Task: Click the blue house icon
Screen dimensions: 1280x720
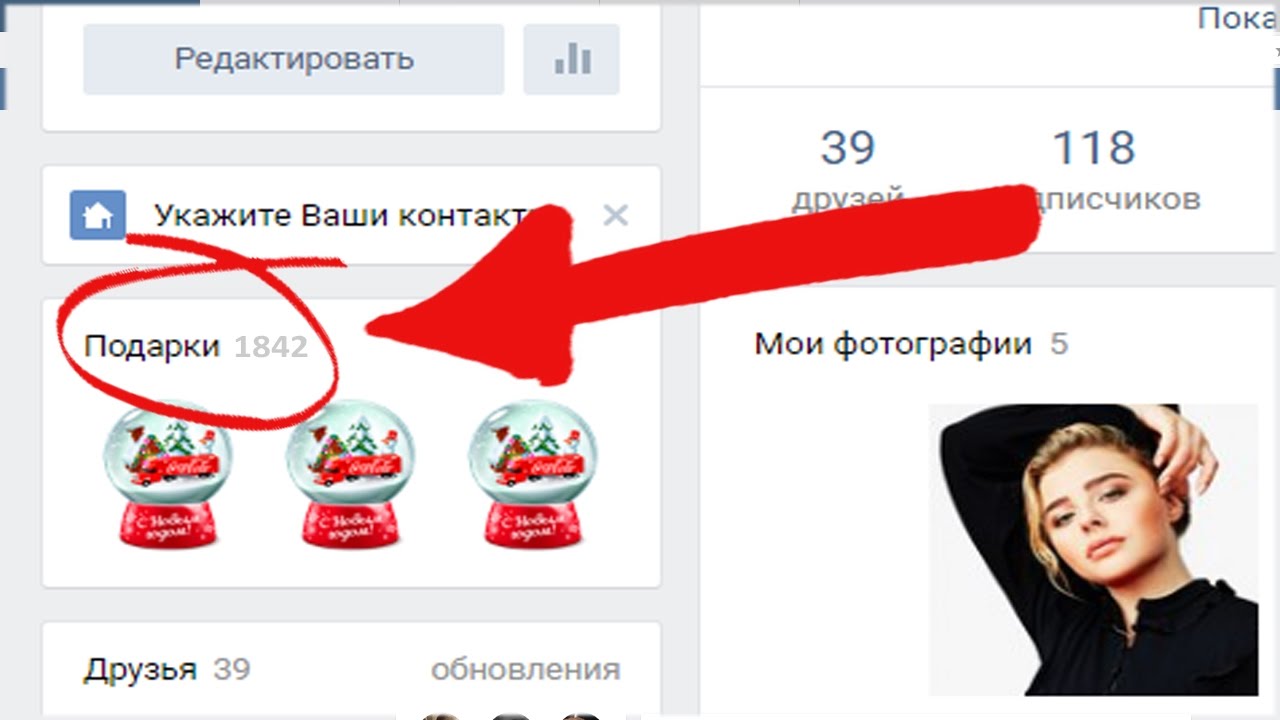Action: [x=97, y=215]
